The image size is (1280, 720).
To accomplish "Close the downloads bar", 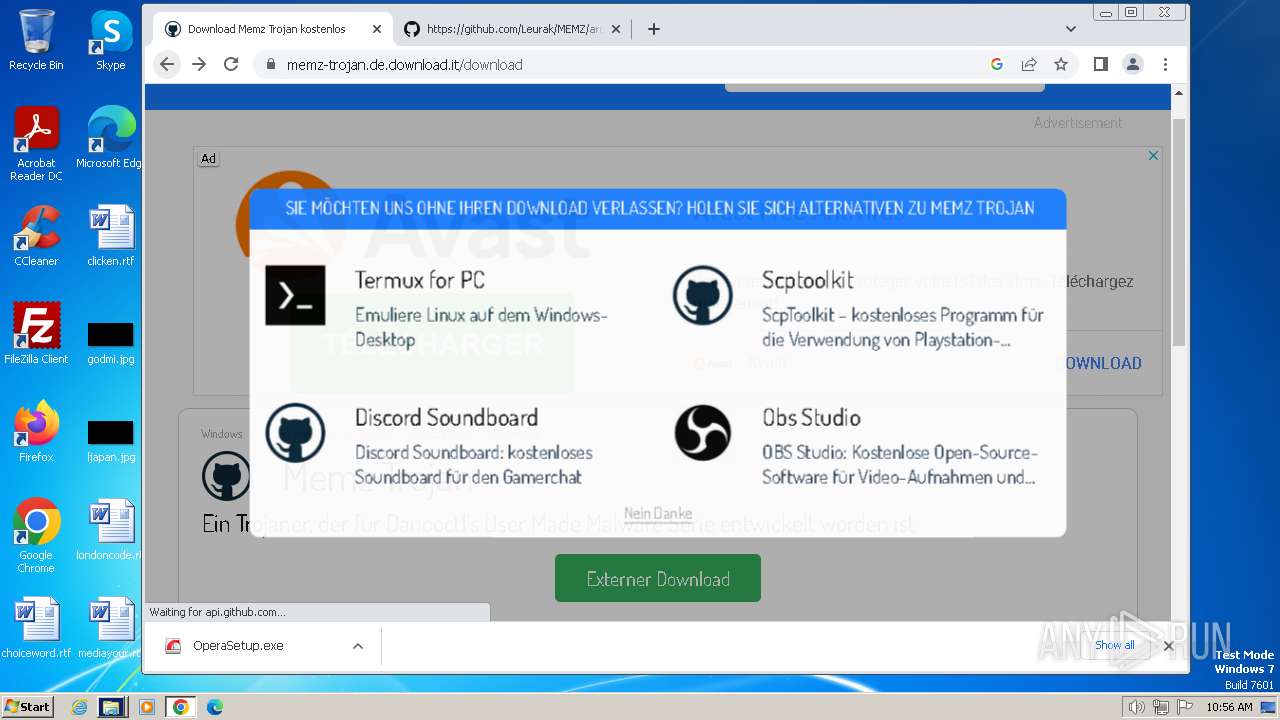I will [1168, 646].
